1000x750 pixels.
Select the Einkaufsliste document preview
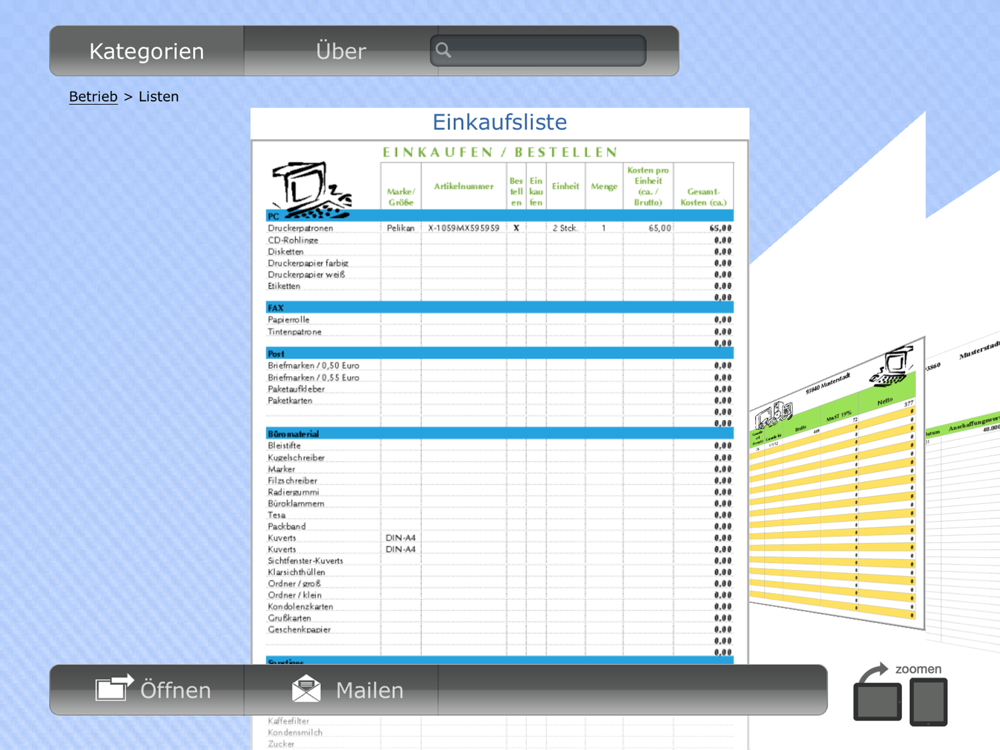499,402
